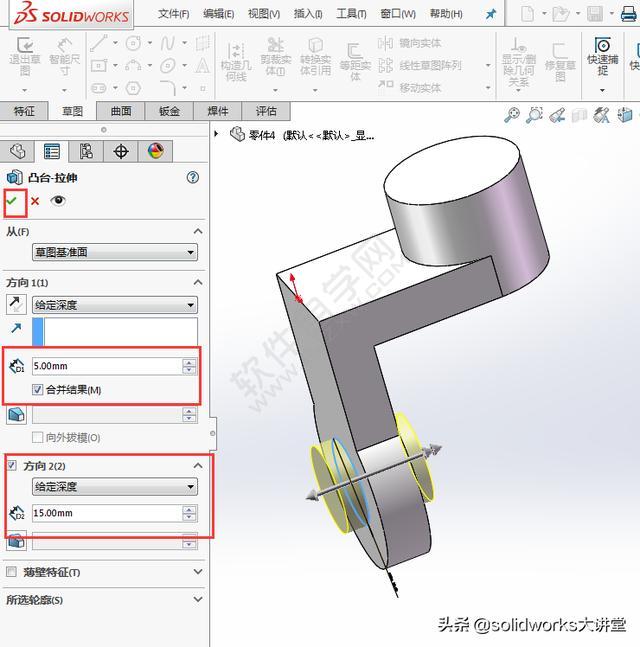
Task: Switch to the 评估 tab
Action: (x=266, y=111)
